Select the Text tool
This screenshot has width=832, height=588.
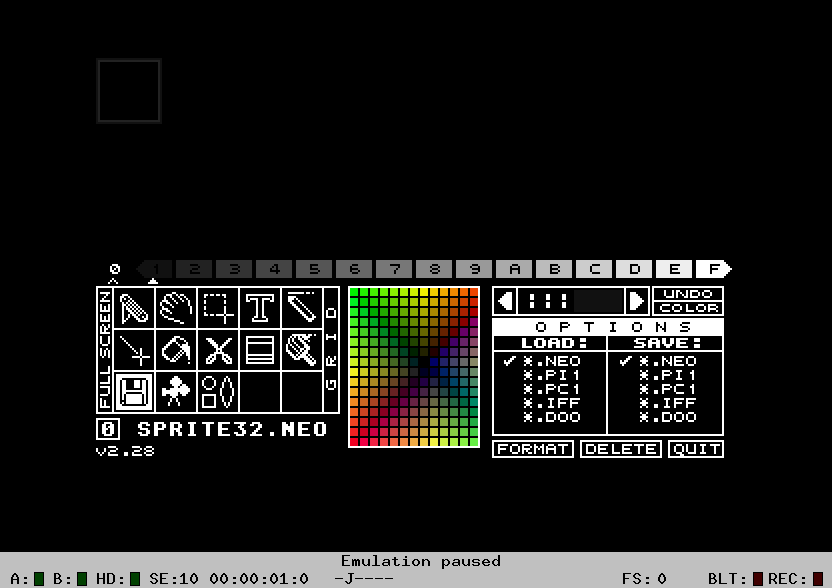point(260,308)
